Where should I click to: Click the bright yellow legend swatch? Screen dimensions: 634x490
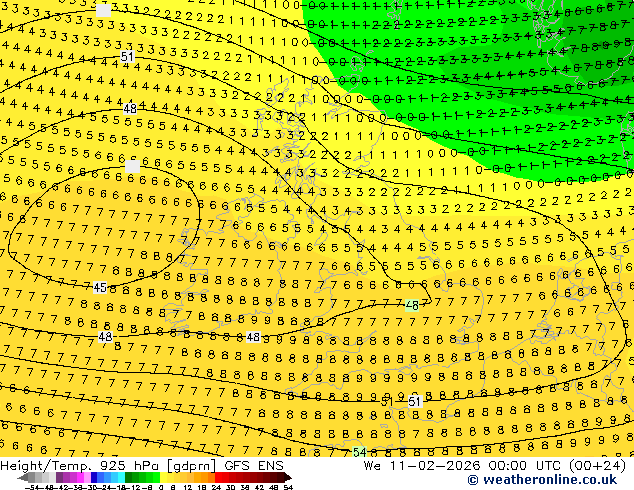click(164, 477)
